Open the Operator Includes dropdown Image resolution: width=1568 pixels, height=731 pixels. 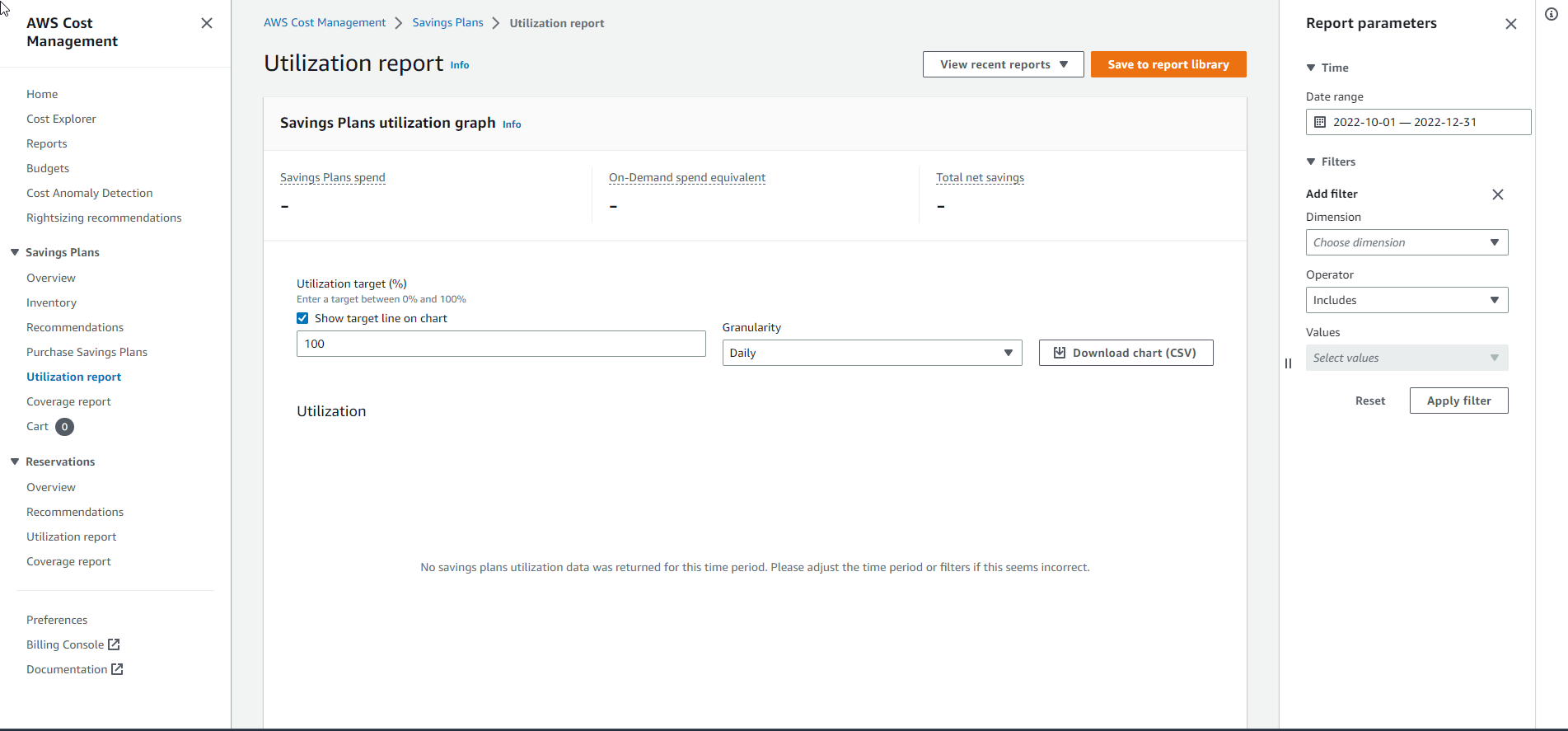click(x=1407, y=300)
